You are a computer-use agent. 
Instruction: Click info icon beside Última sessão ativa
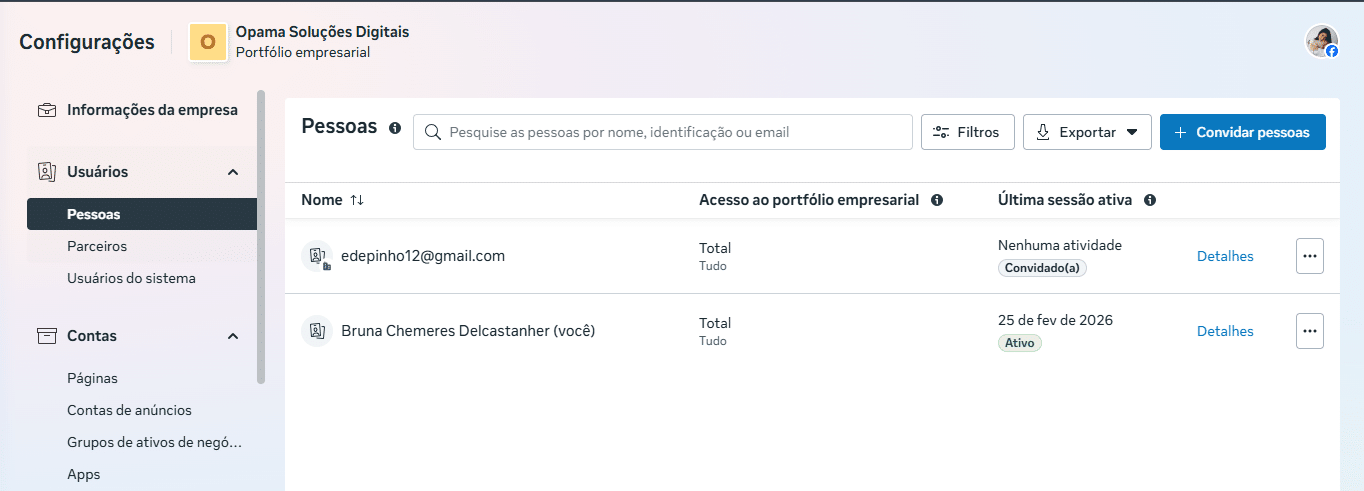click(x=1150, y=200)
